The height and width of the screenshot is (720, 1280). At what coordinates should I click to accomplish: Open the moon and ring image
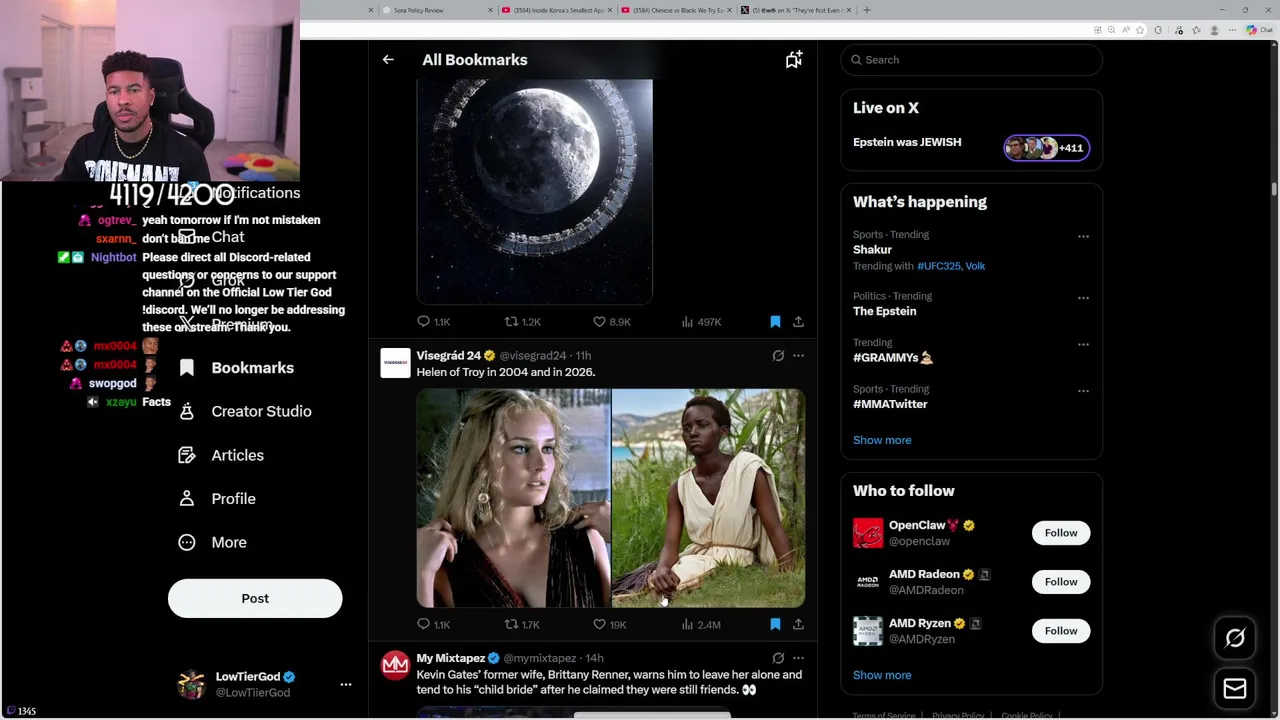pyautogui.click(x=535, y=192)
